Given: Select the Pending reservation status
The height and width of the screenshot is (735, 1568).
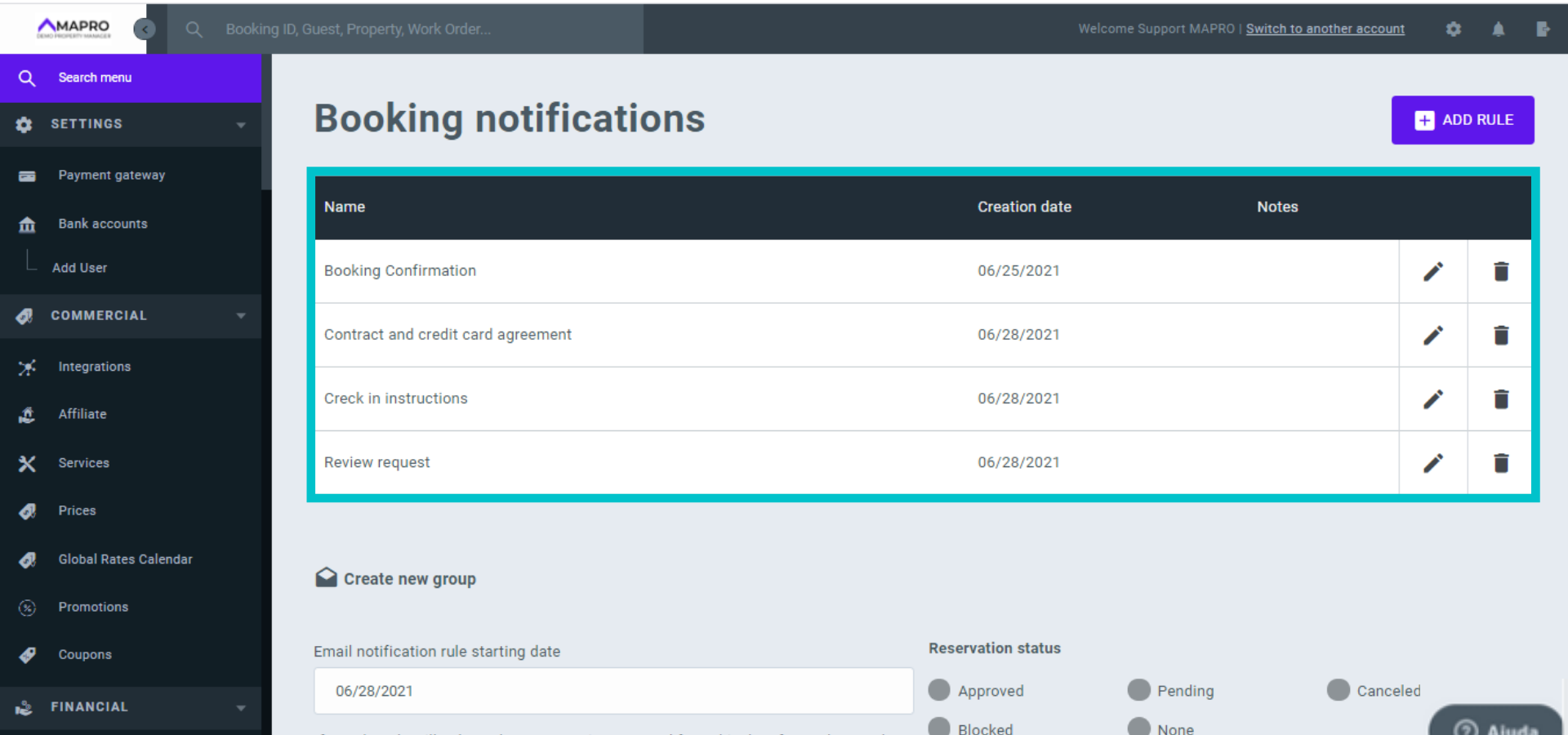Looking at the screenshot, I should coord(1138,690).
